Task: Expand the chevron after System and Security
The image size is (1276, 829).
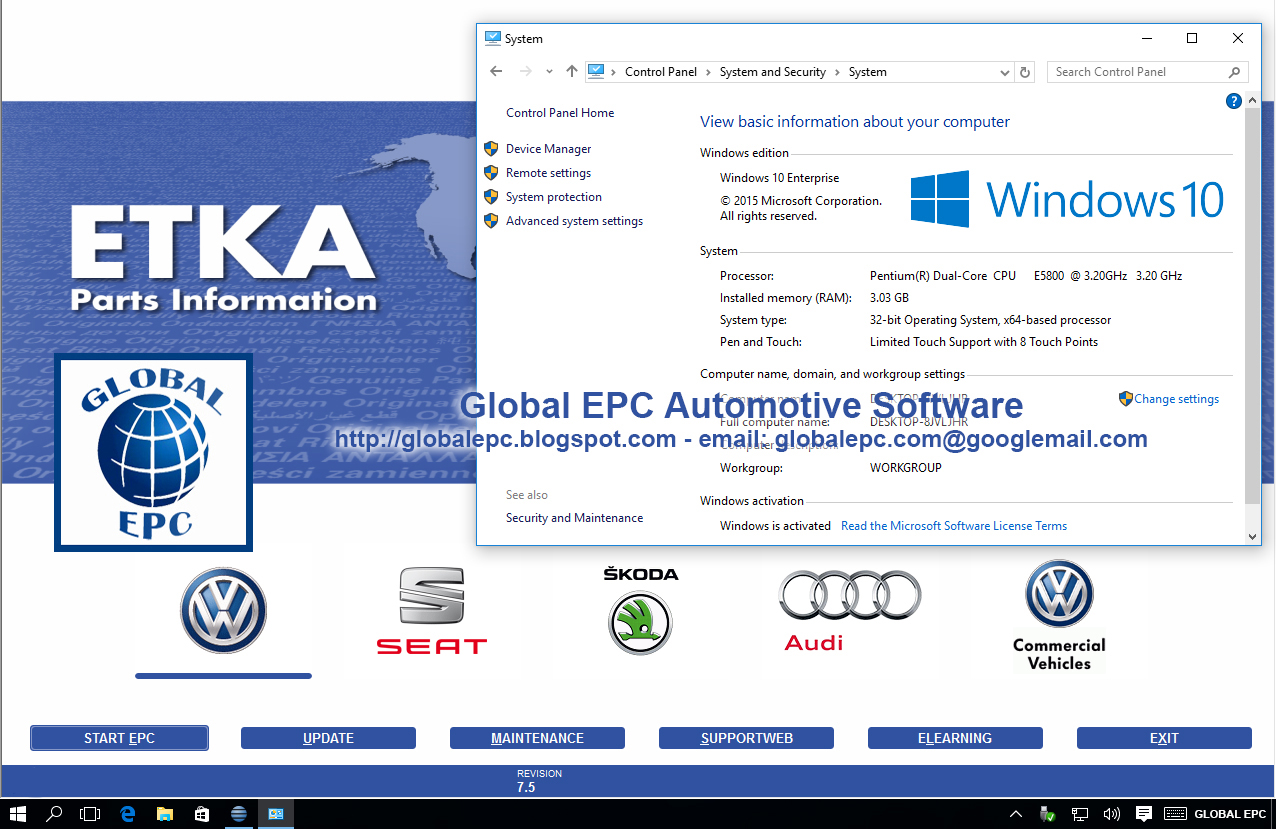Action: pos(837,72)
